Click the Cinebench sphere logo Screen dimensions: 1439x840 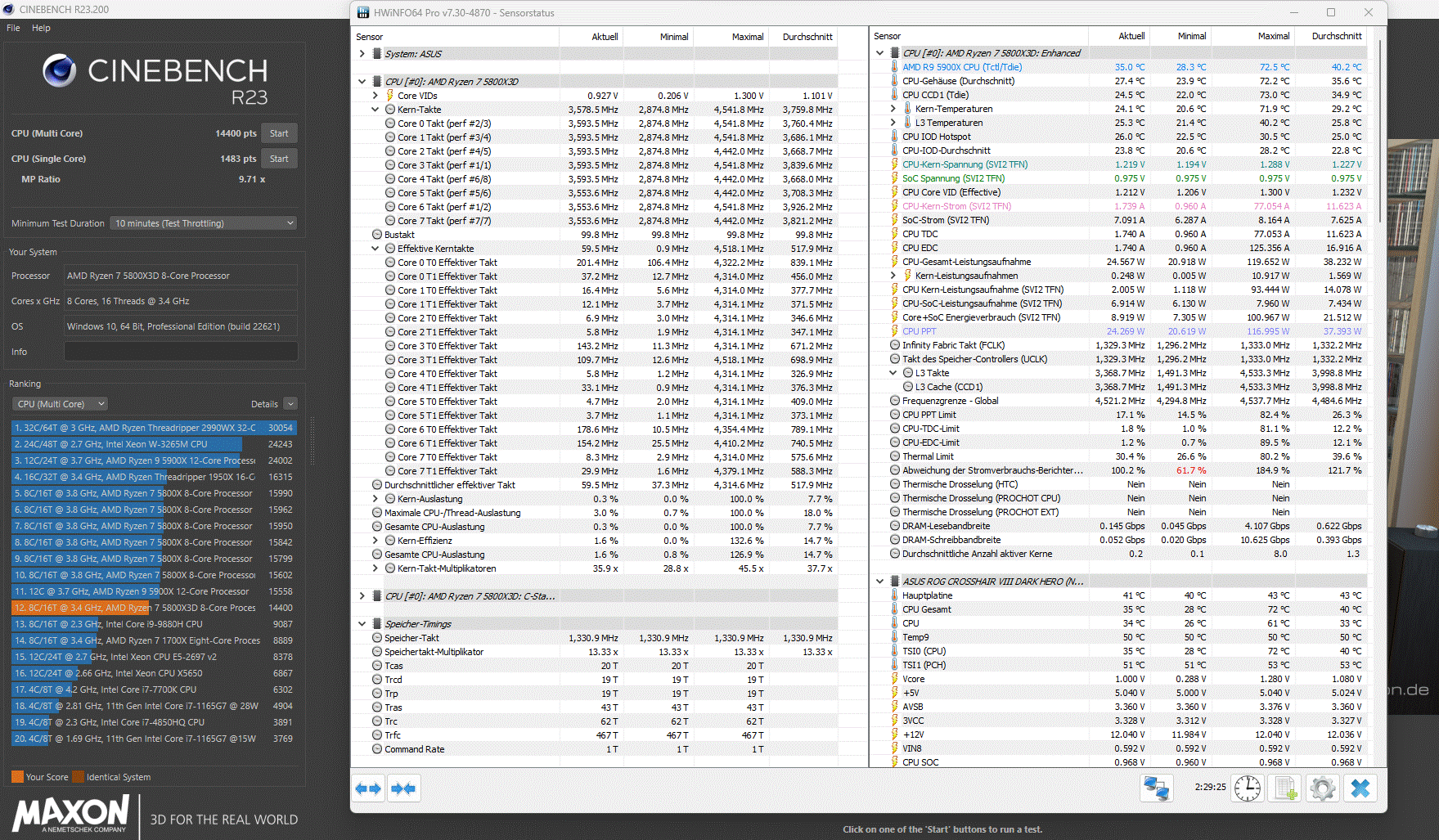point(60,71)
